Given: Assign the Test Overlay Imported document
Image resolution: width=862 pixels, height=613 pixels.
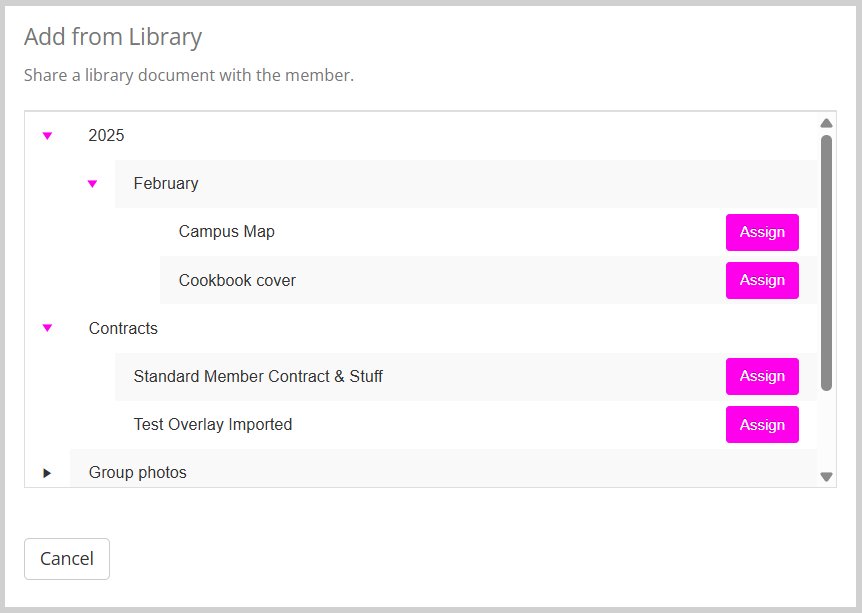Looking at the screenshot, I should coord(762,425).
